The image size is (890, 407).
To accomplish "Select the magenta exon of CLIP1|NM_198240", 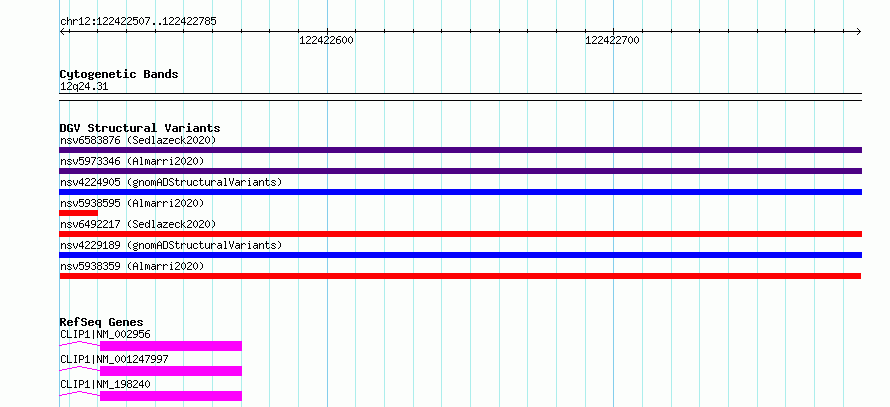I will pos(171,396).
